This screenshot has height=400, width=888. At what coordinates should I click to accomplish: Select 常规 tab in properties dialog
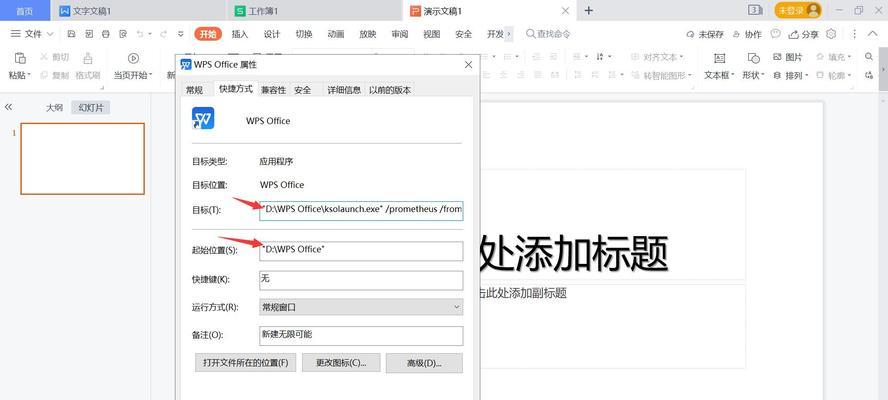pos(194,90)
